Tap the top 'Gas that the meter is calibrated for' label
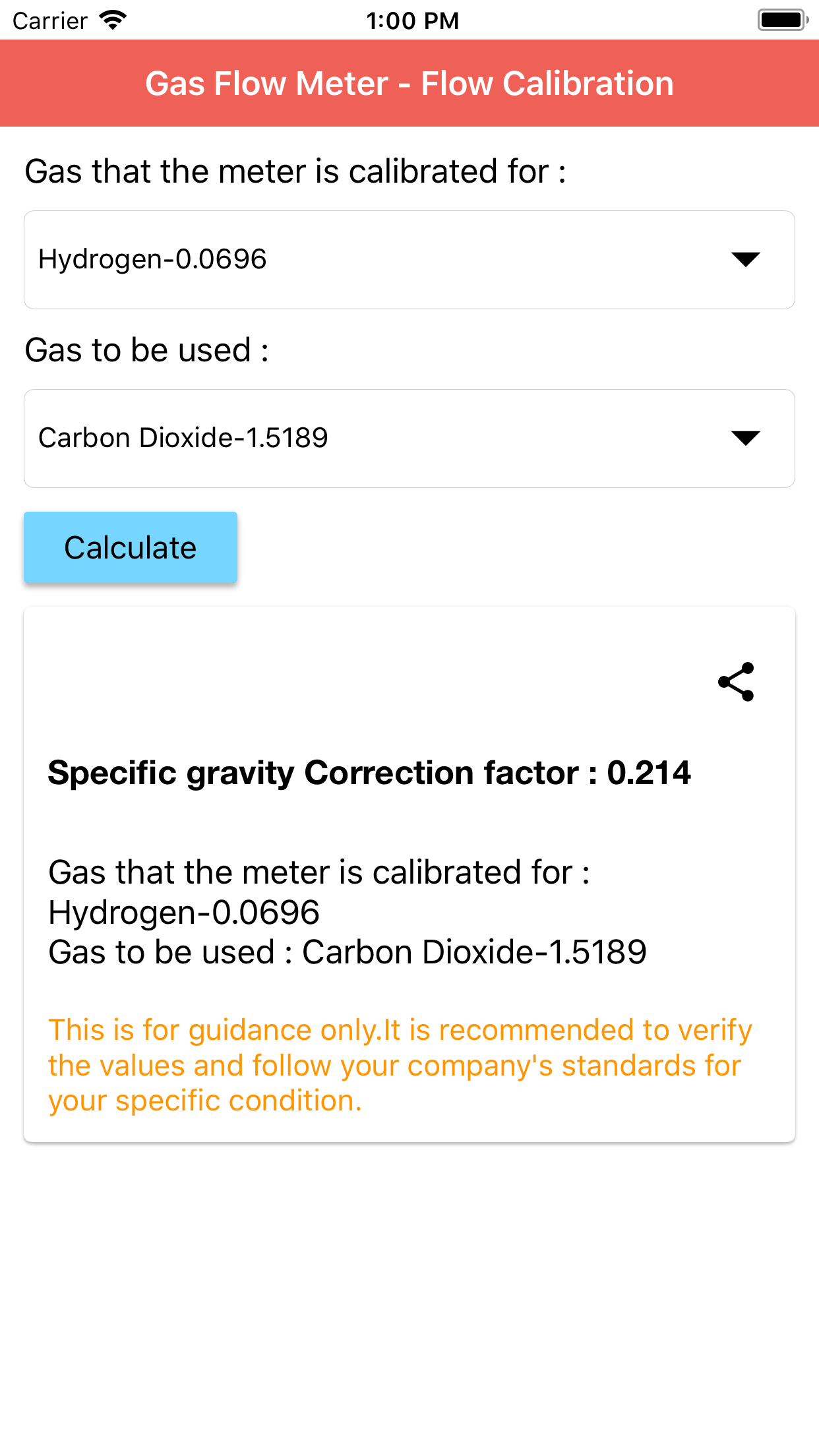819x1456 pixels. 295,171
